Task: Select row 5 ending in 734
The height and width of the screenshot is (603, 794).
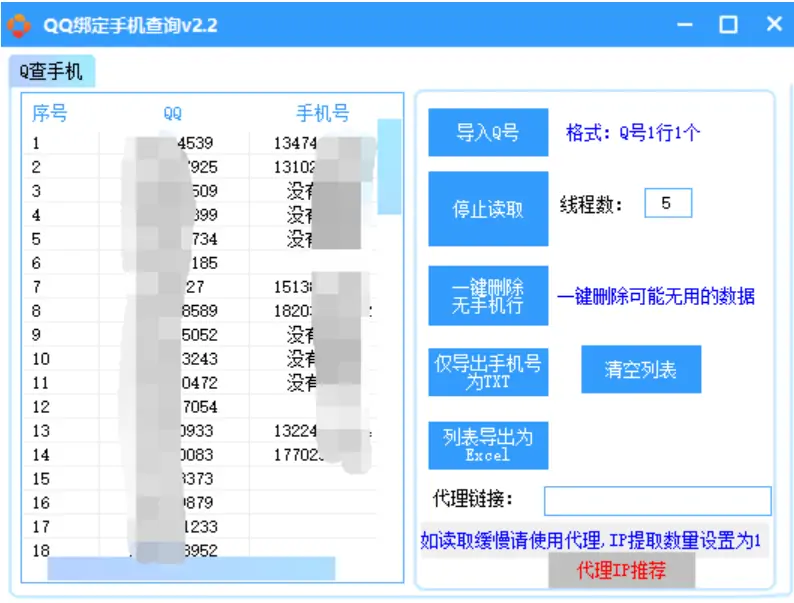Action: point(201,238)
